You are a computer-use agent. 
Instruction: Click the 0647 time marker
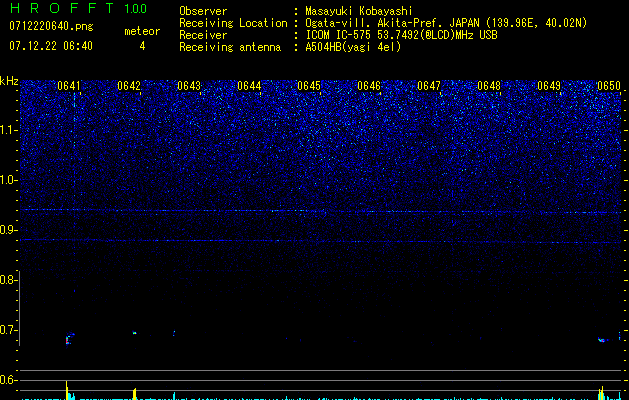pos(429,86)
